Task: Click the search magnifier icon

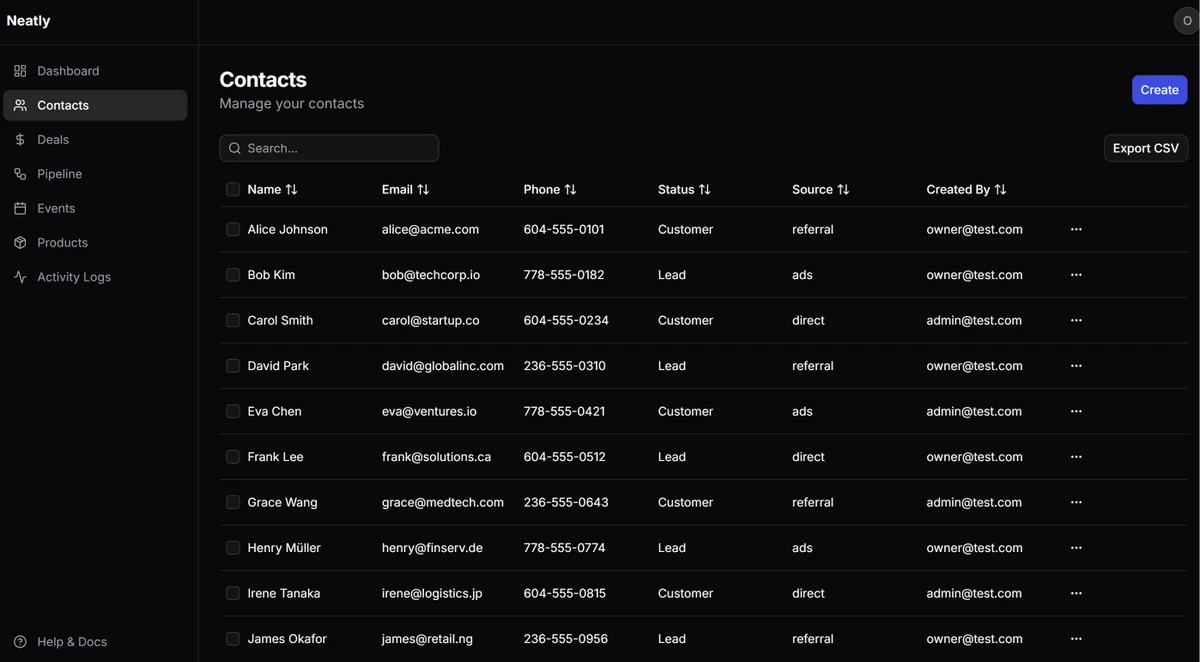Action: tap(235, 148)
